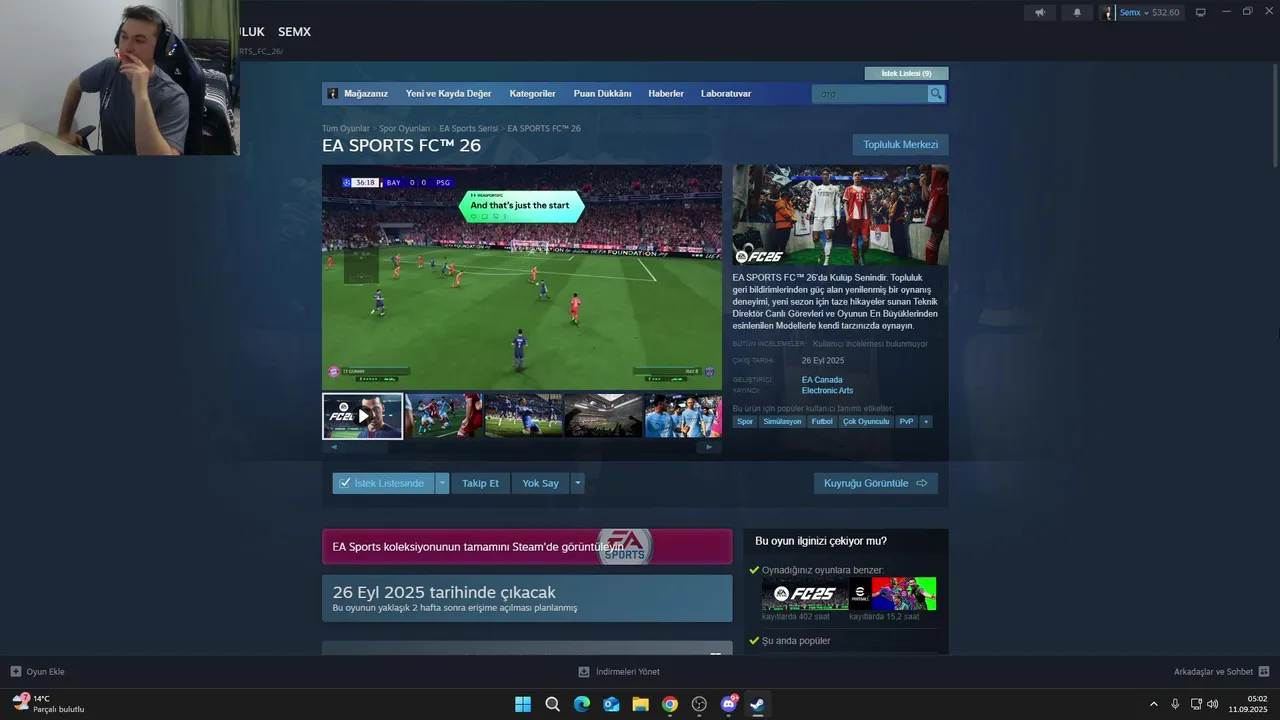The width and height of the screenshot is (1280, 720).
Task: Click the thumbnail strip left arrow
Action: [334, 447]
